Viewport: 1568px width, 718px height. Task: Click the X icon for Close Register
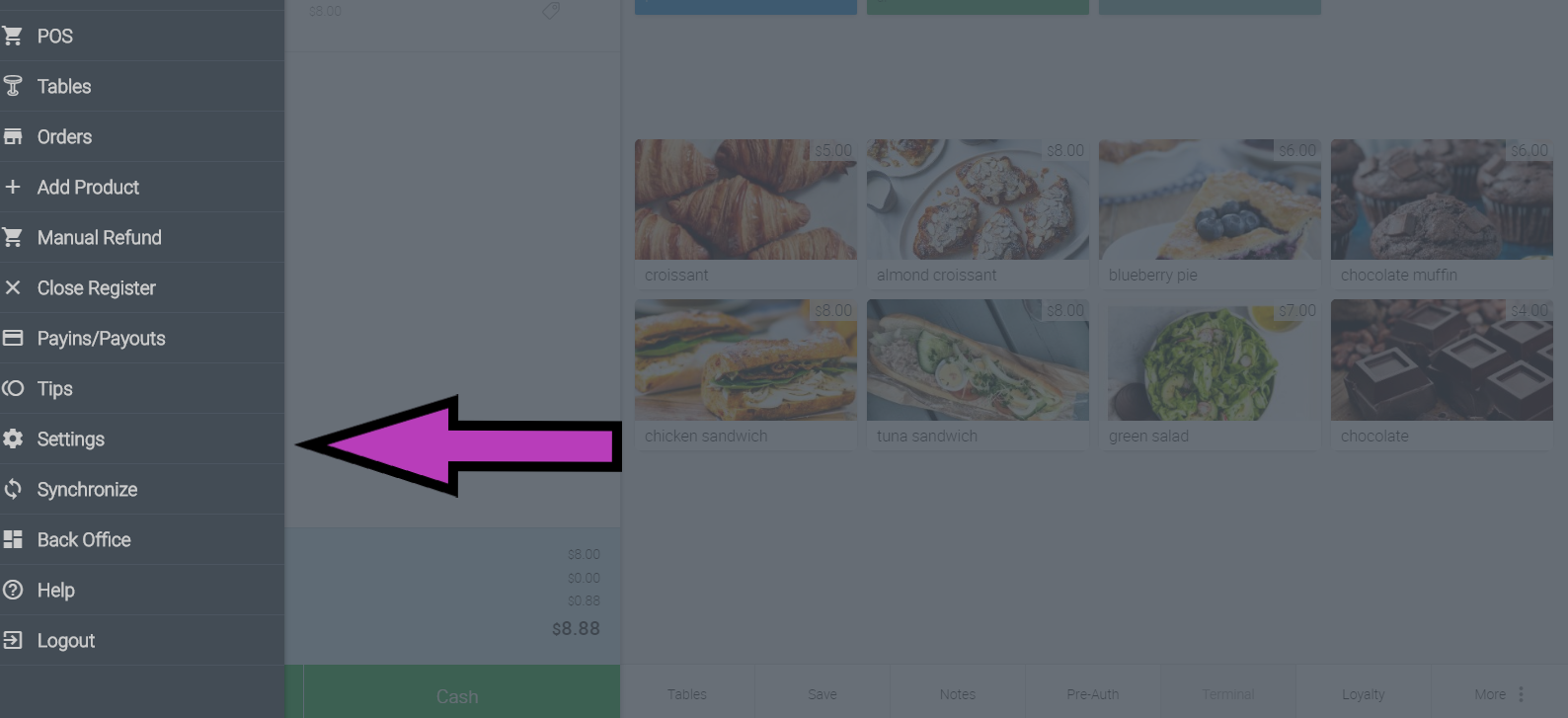coord(13,287)
